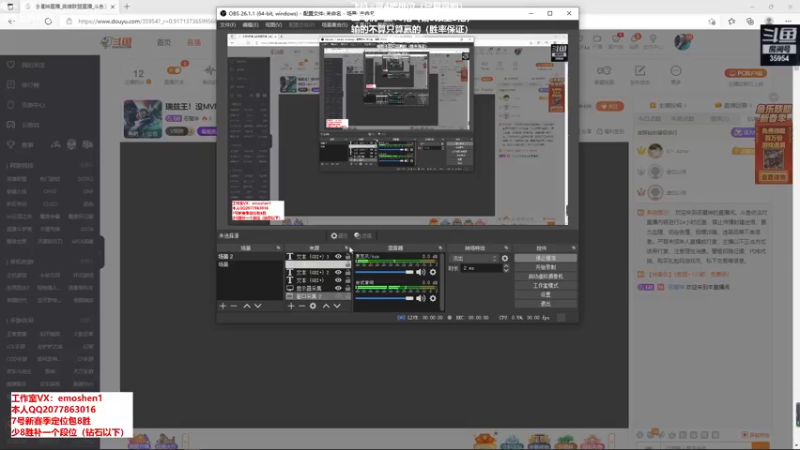
Task: Click the Studio Mode button
Action: click(x=545, y=286)
